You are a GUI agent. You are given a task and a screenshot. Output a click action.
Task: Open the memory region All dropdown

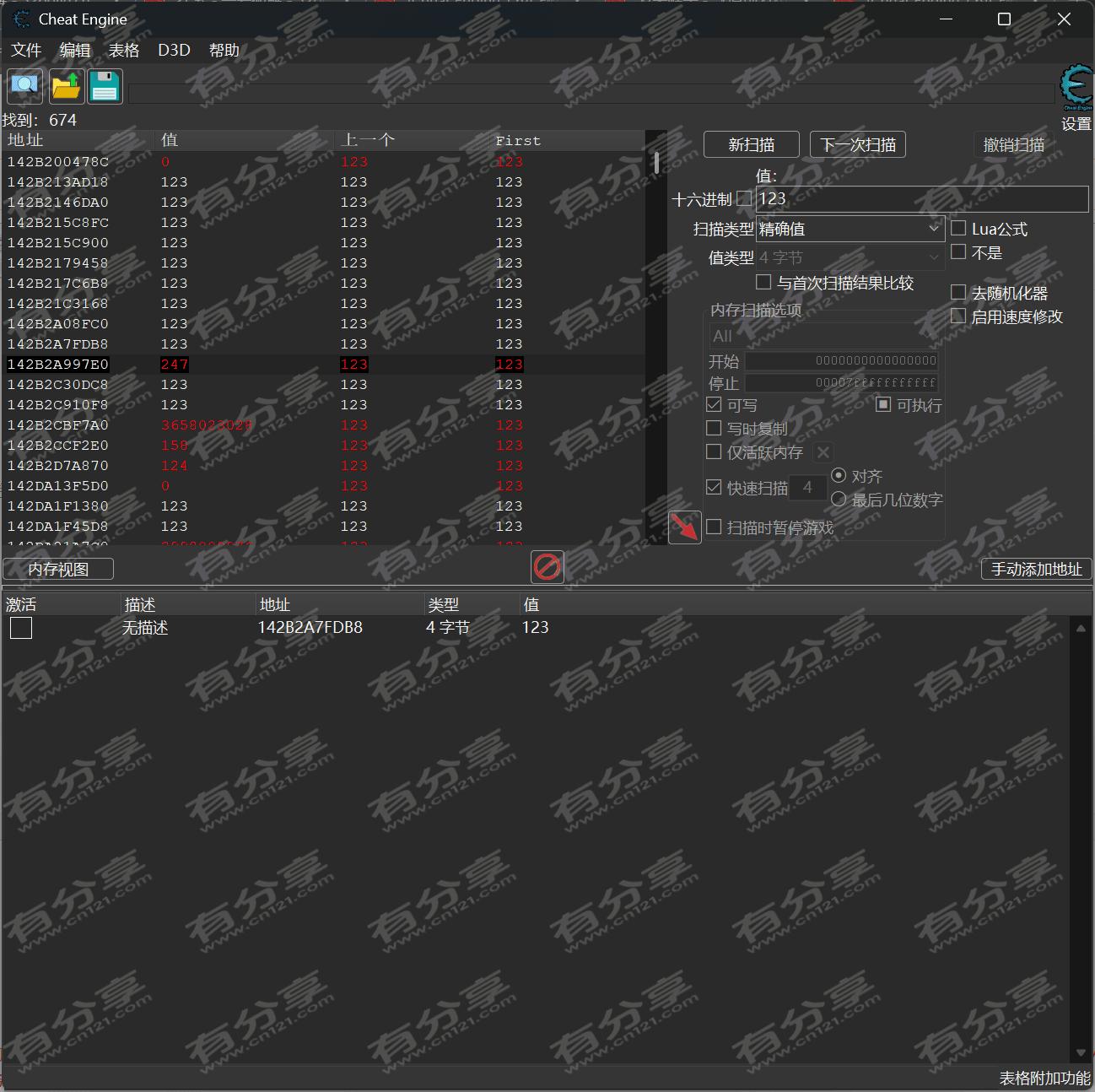[823, 336]
